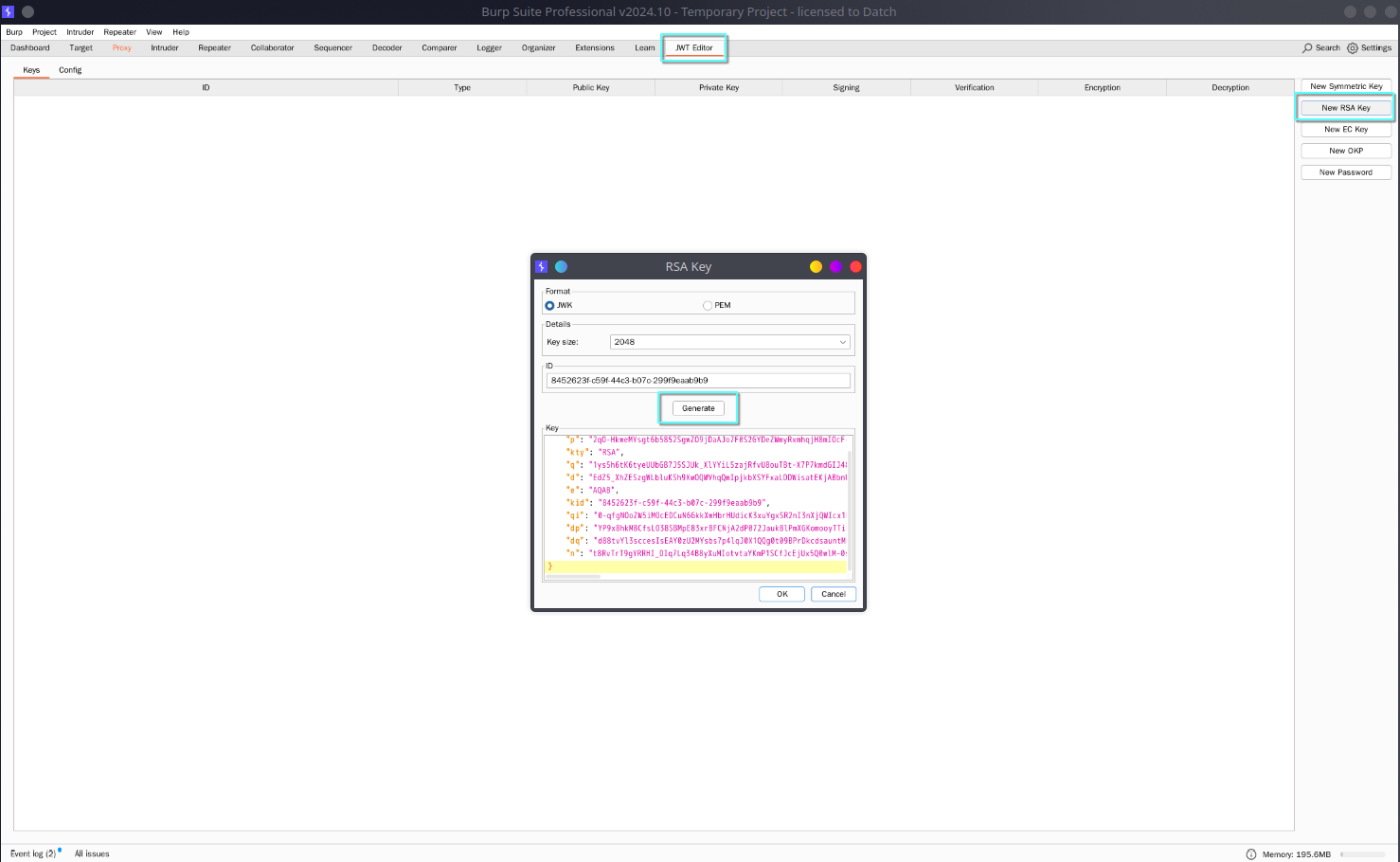The height and width of the screenshot is (862, 1400).
Task: Click the "kty": "RSA" line in the key
Action: (595, 452)
